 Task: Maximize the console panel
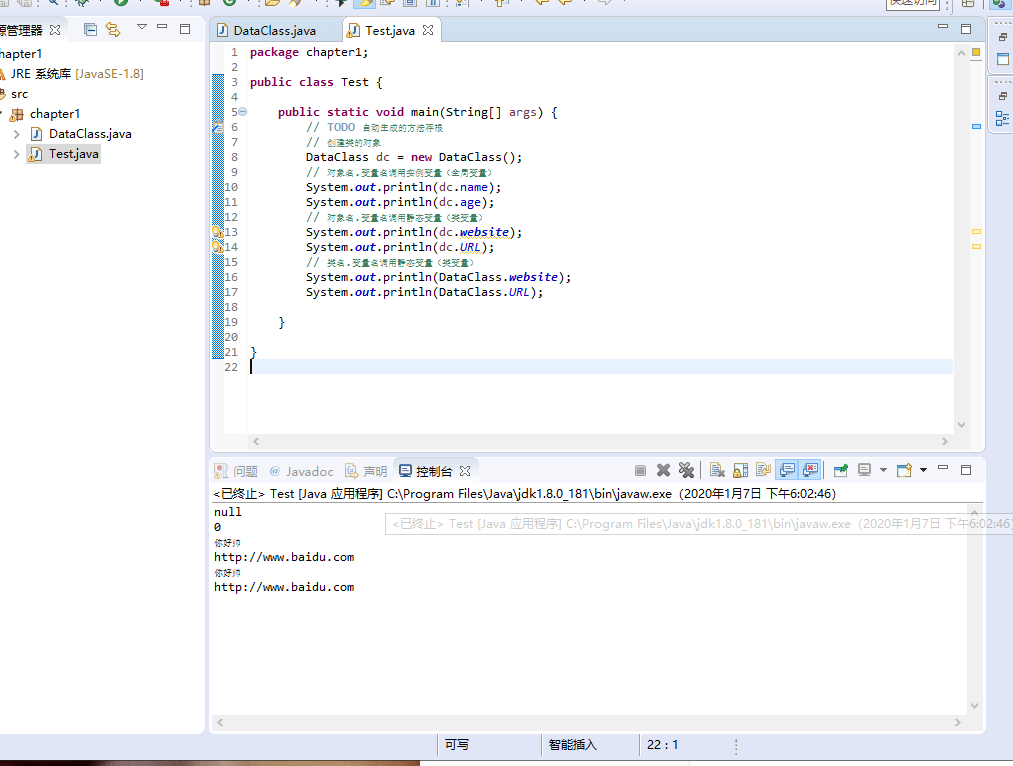[966, 470]
